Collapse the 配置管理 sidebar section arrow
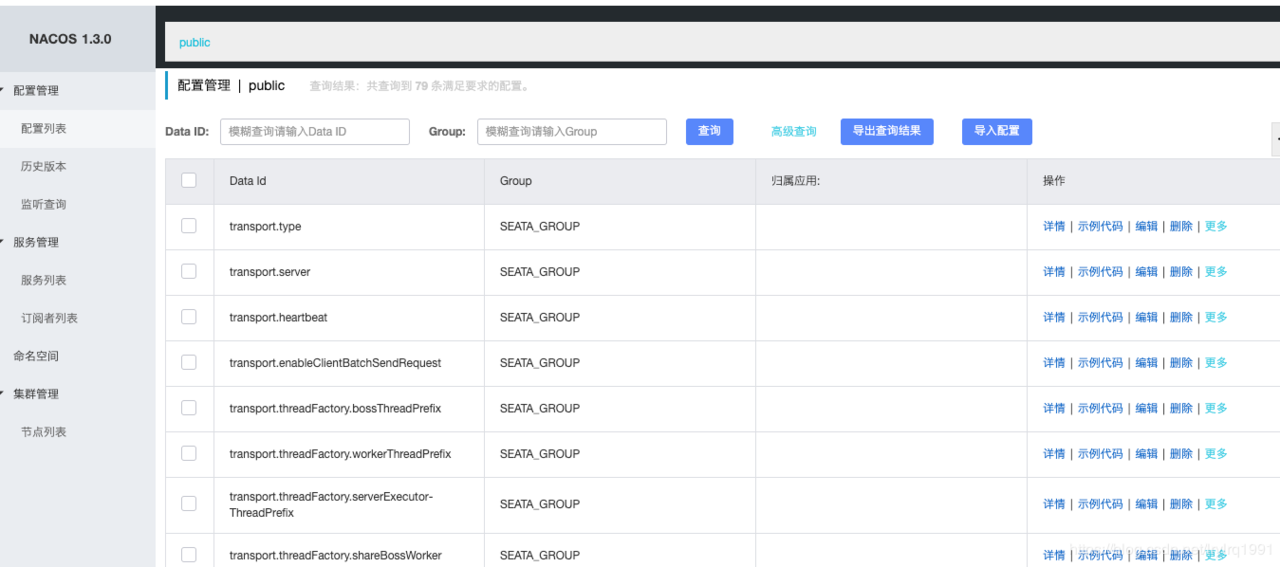 pyautogui.click(x=3, y=90)
